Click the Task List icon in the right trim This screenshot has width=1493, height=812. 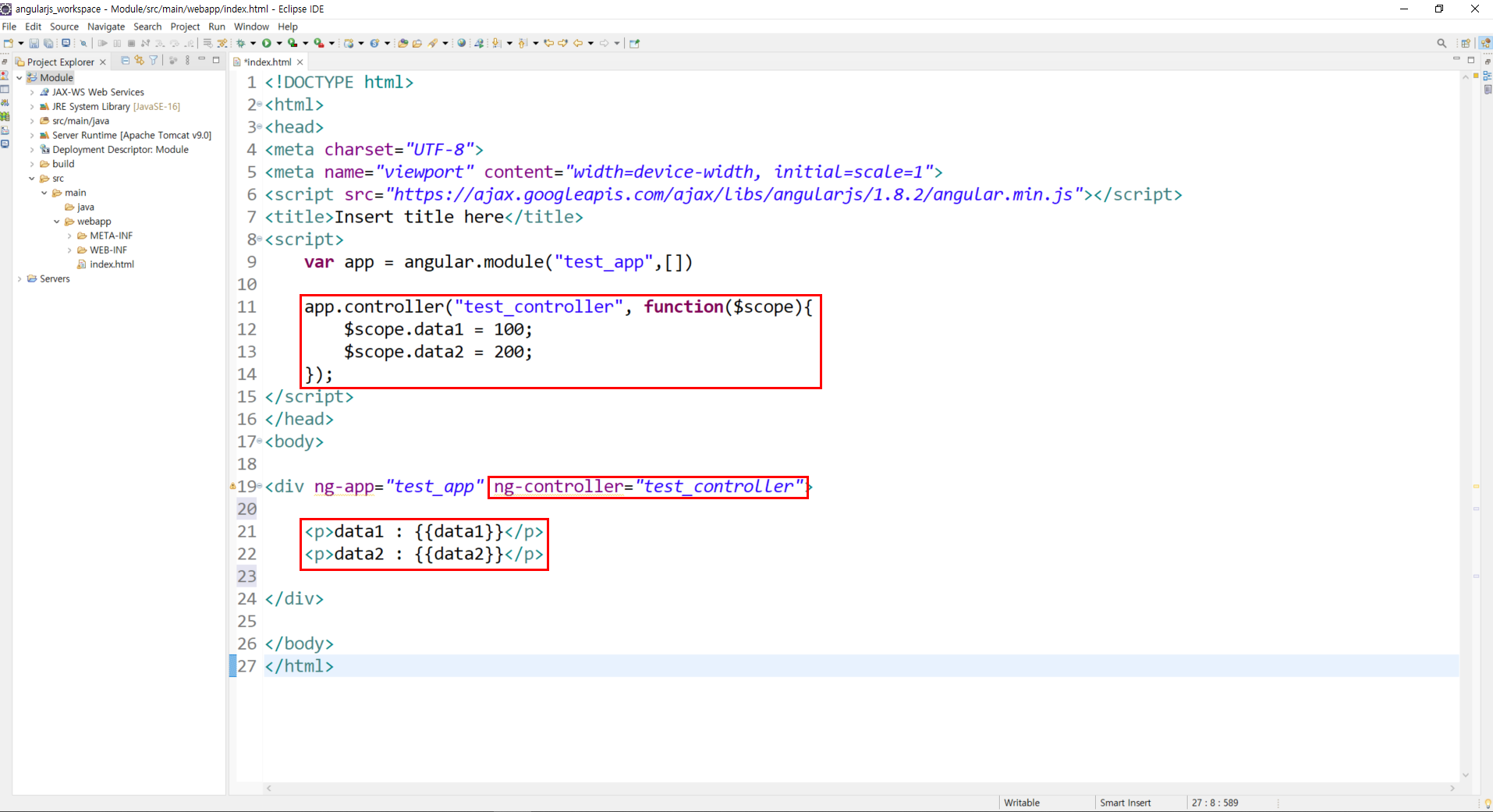coord(1488,90)
